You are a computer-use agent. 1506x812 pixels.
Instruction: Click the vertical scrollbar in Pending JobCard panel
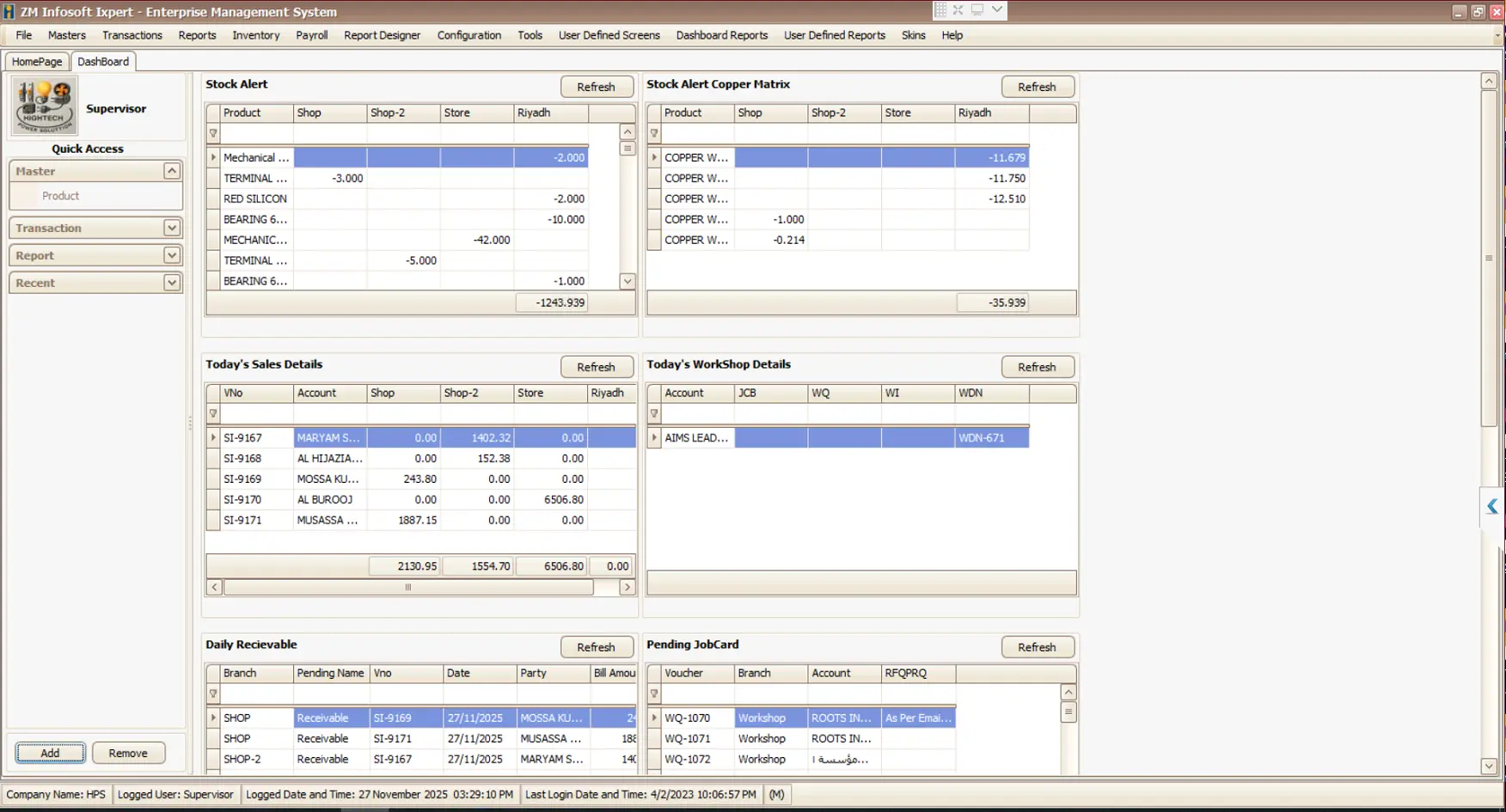[x=1068, y=739]
